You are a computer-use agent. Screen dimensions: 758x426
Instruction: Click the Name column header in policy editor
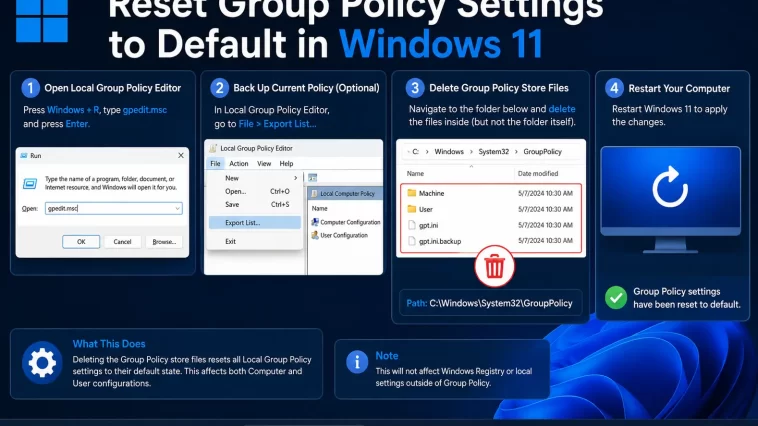click(320, 208)
